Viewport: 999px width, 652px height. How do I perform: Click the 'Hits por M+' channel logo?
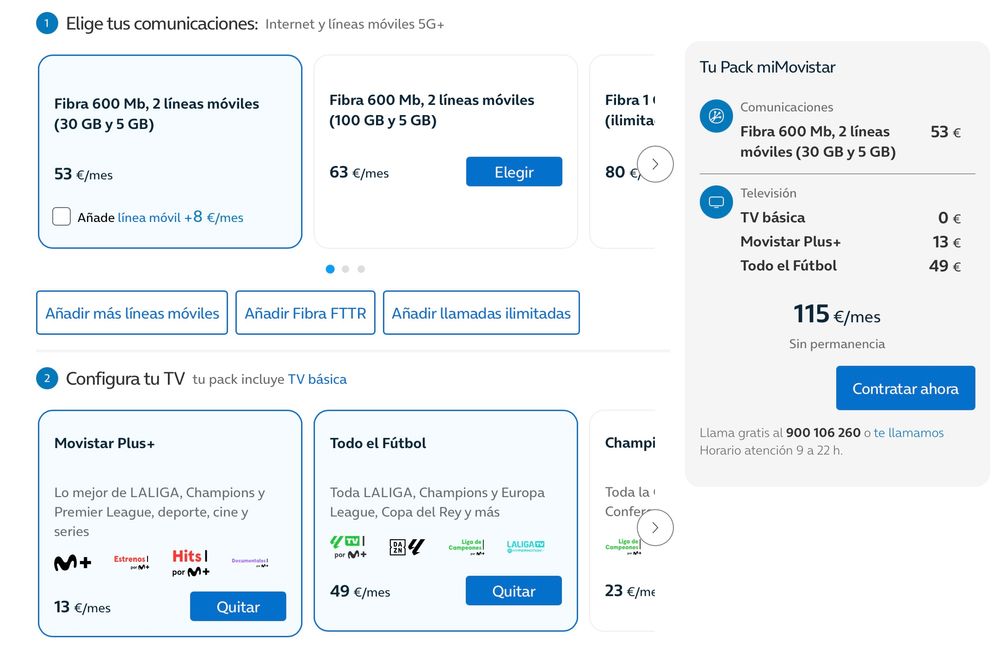coord(190,563)
